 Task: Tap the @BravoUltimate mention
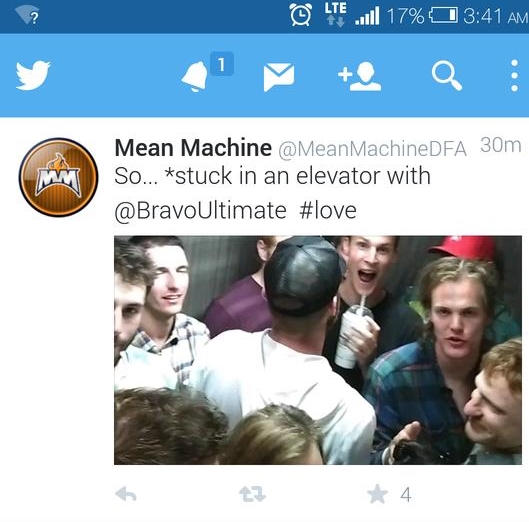point(200,211)
